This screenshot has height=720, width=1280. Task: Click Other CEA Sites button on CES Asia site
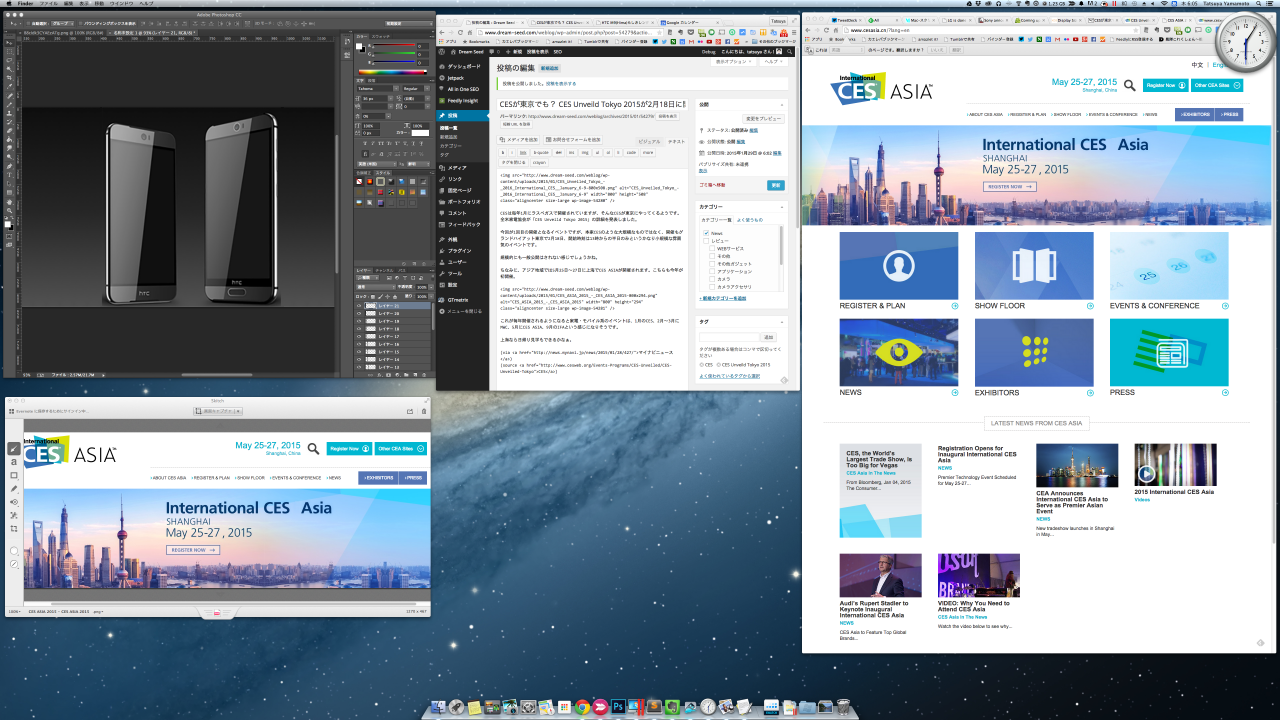tap(1217, 86)
